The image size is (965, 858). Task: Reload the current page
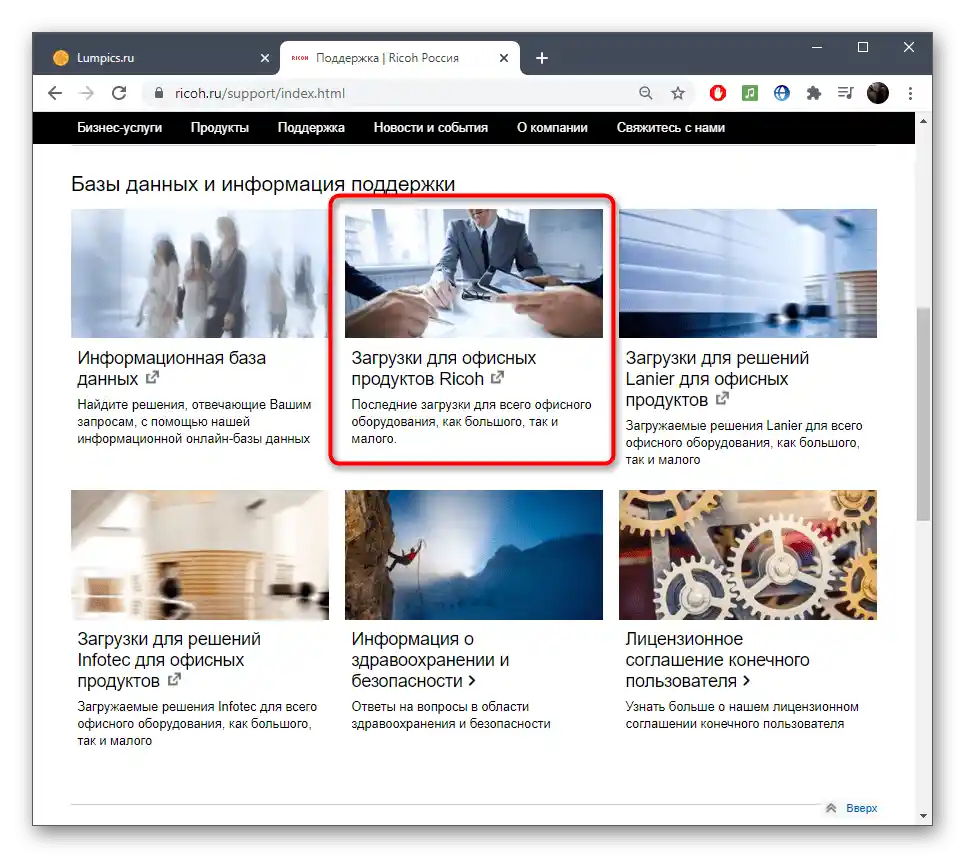(119, 93)
